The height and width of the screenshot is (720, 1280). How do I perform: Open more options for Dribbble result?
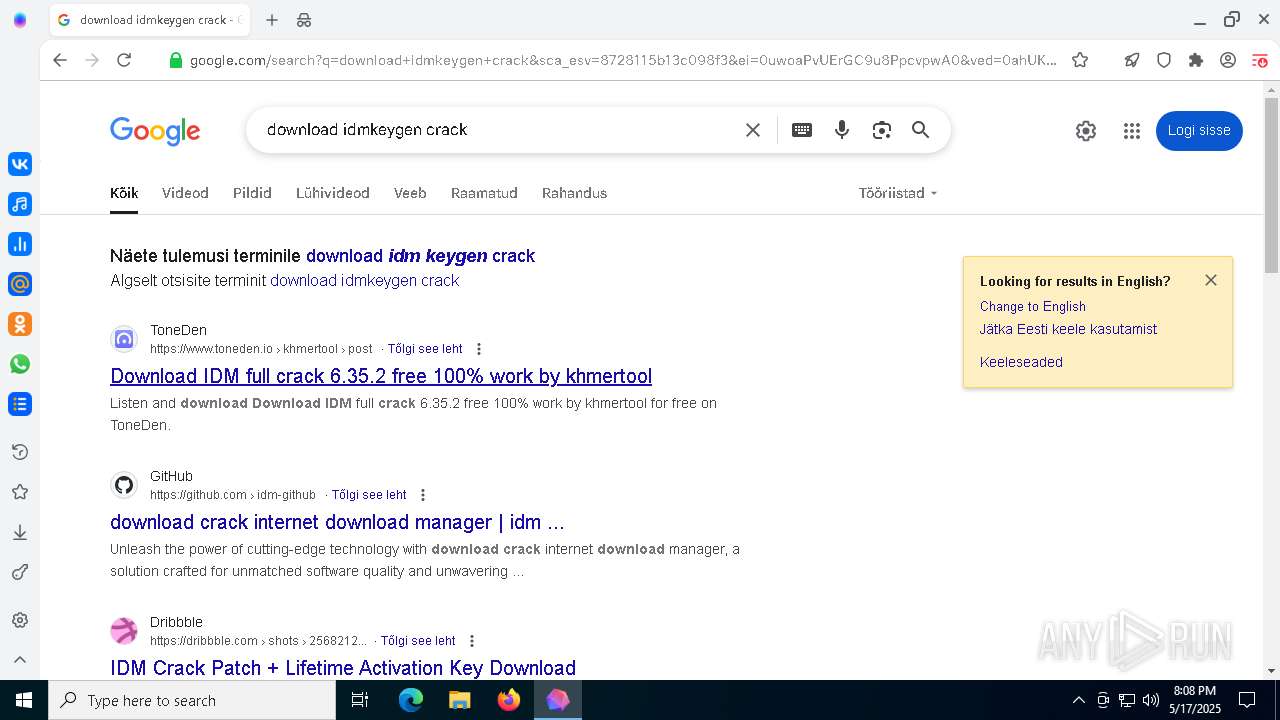pyautogui.click(x=472, y=641)
